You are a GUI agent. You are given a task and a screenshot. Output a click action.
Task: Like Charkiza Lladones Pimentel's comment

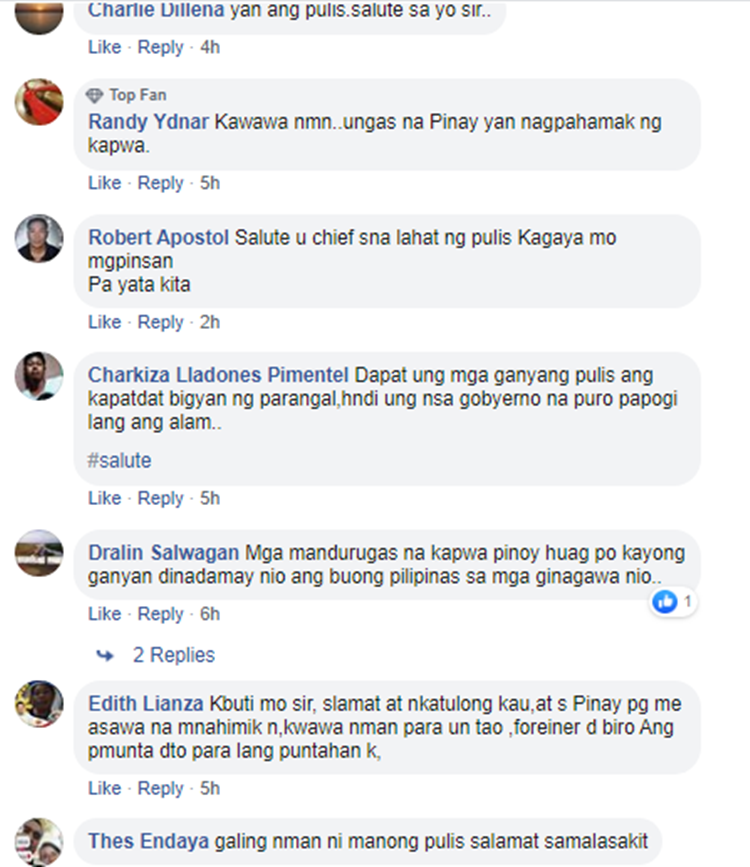click(105, 498)
